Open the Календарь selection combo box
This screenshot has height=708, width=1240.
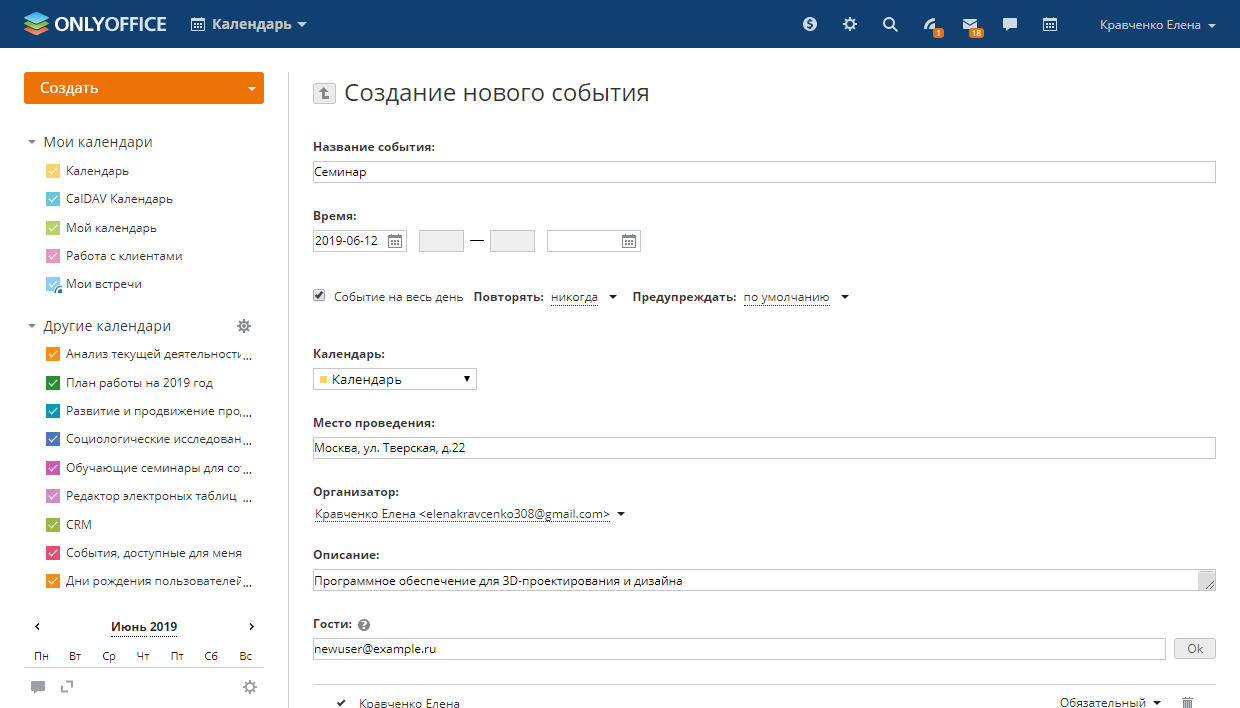[x=395, y=379]
